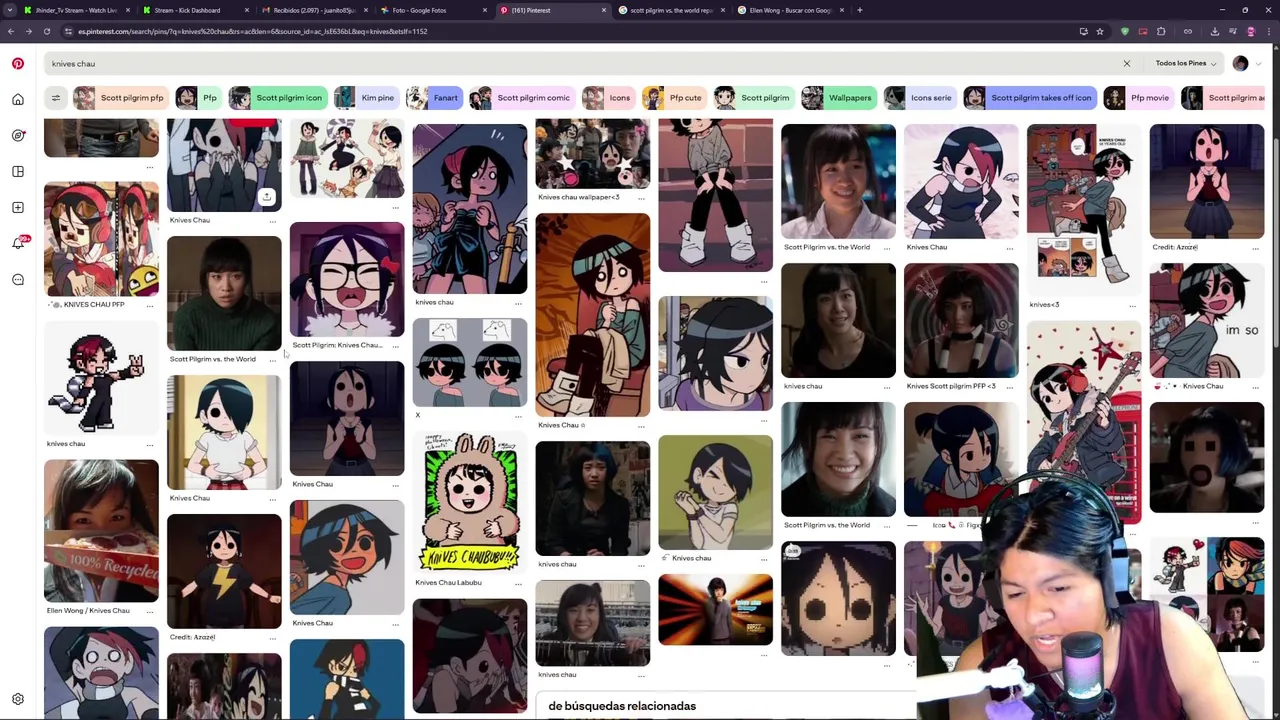The image size is (1280, 720).
Task: Click the browser profile avatar icon
Action: [1251, 31]
